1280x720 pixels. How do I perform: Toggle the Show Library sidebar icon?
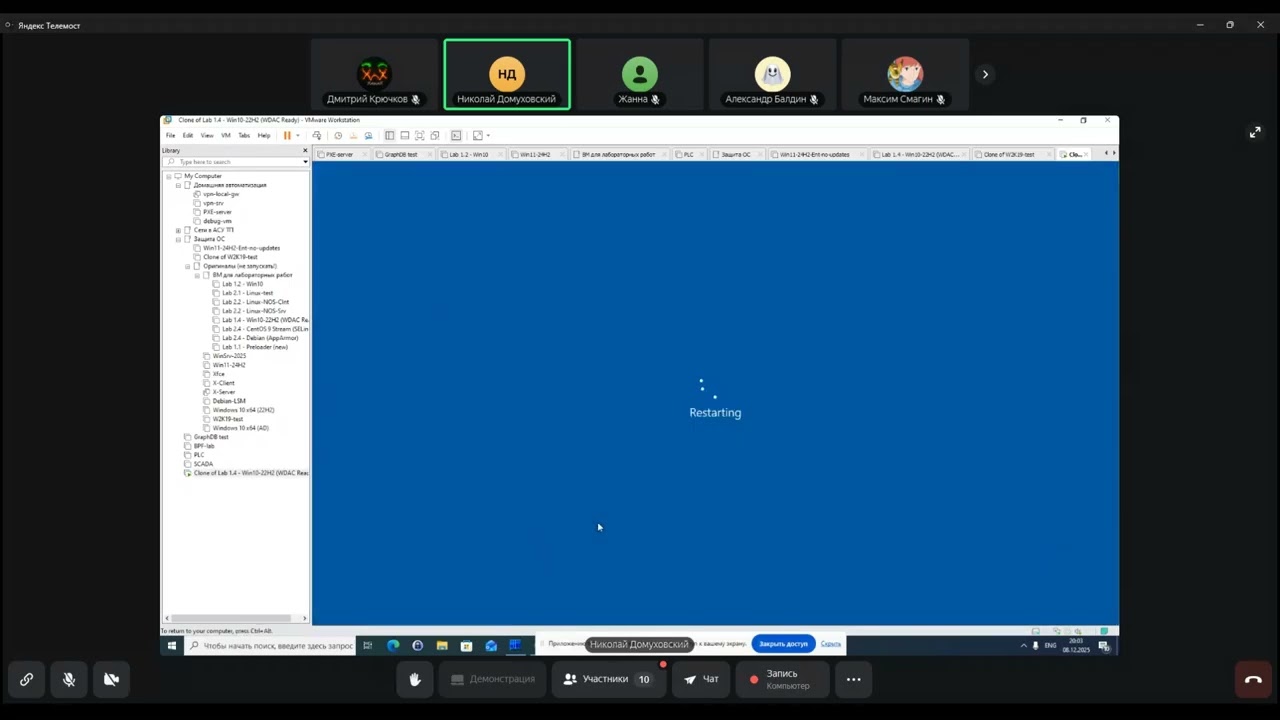[x=389, y=135]
